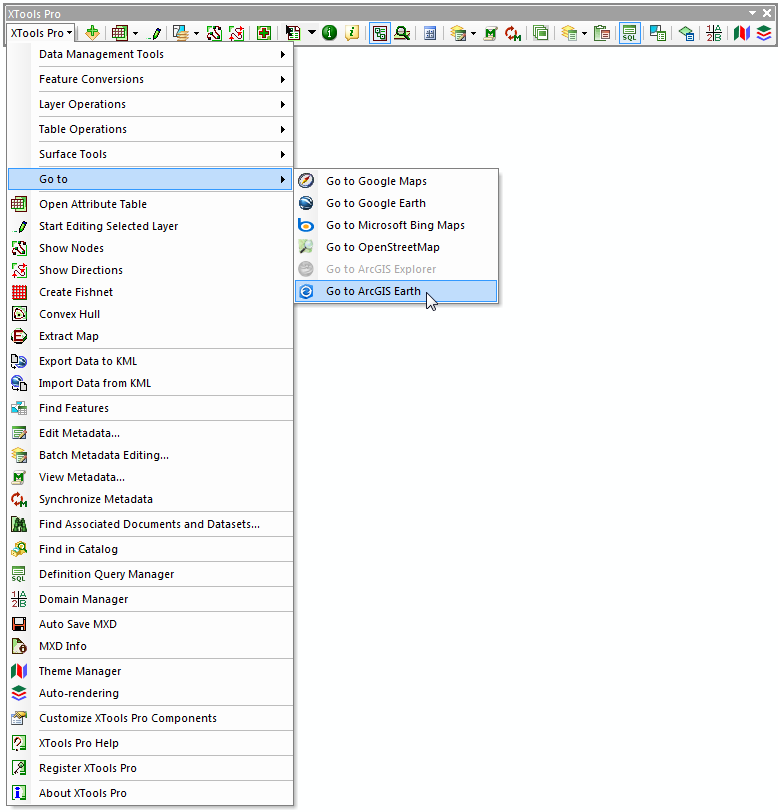Expand the Table Operations submenu
Image resolution: width=778 pixels, height=812 pixels.
[x=150, y=129]
